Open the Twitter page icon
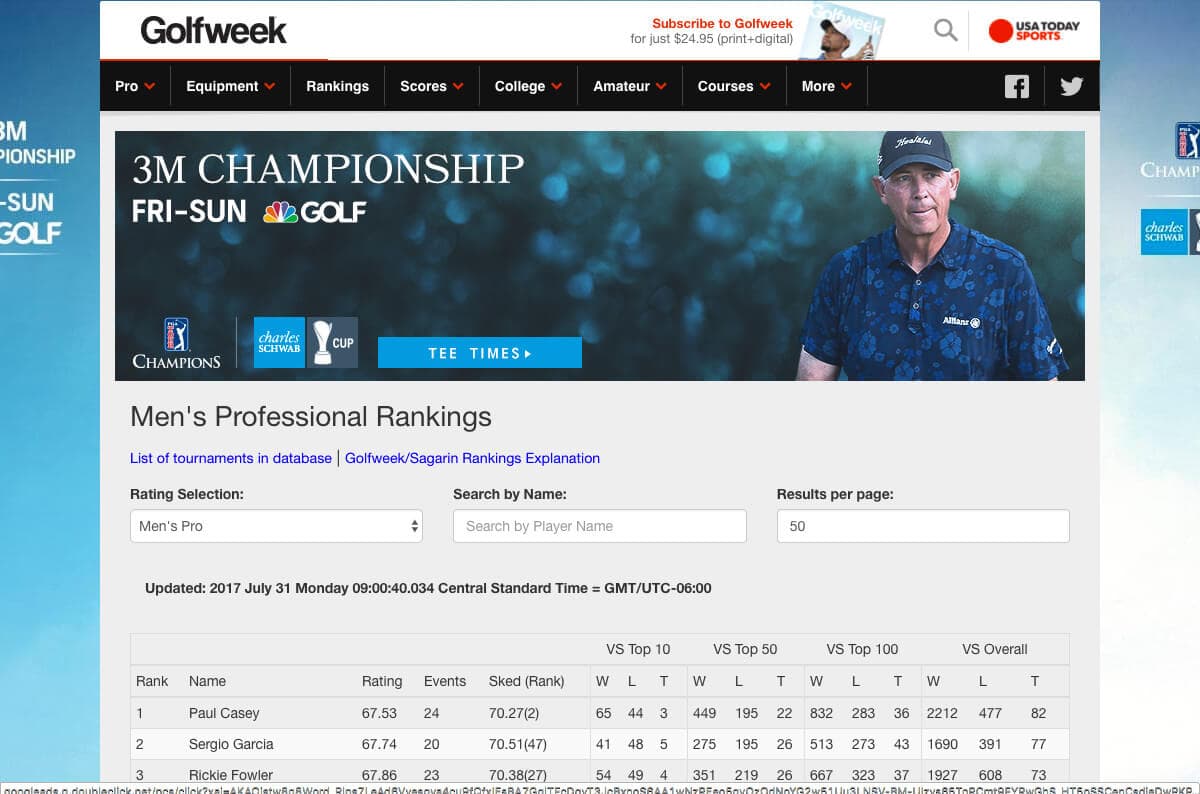Viewport: 1200px width, 794px height. click(1072, 86)
